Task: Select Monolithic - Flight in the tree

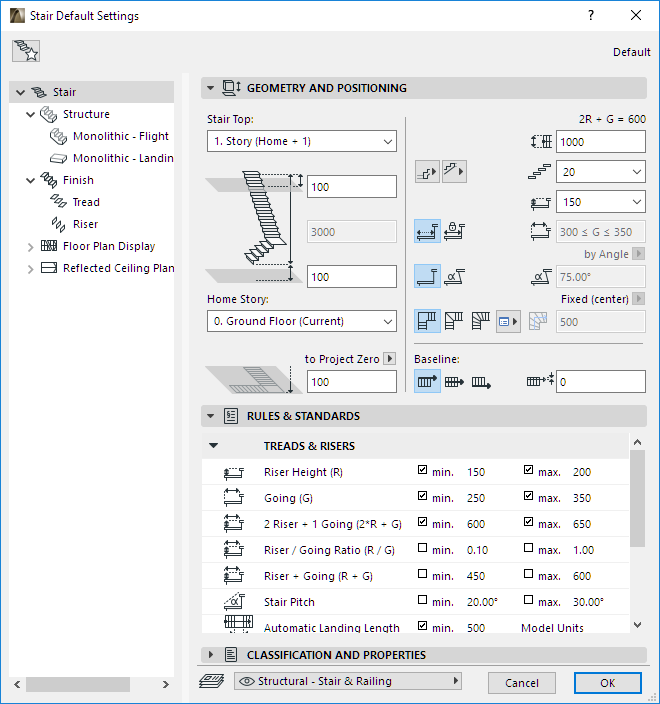Action: click(x=120, y=136)
